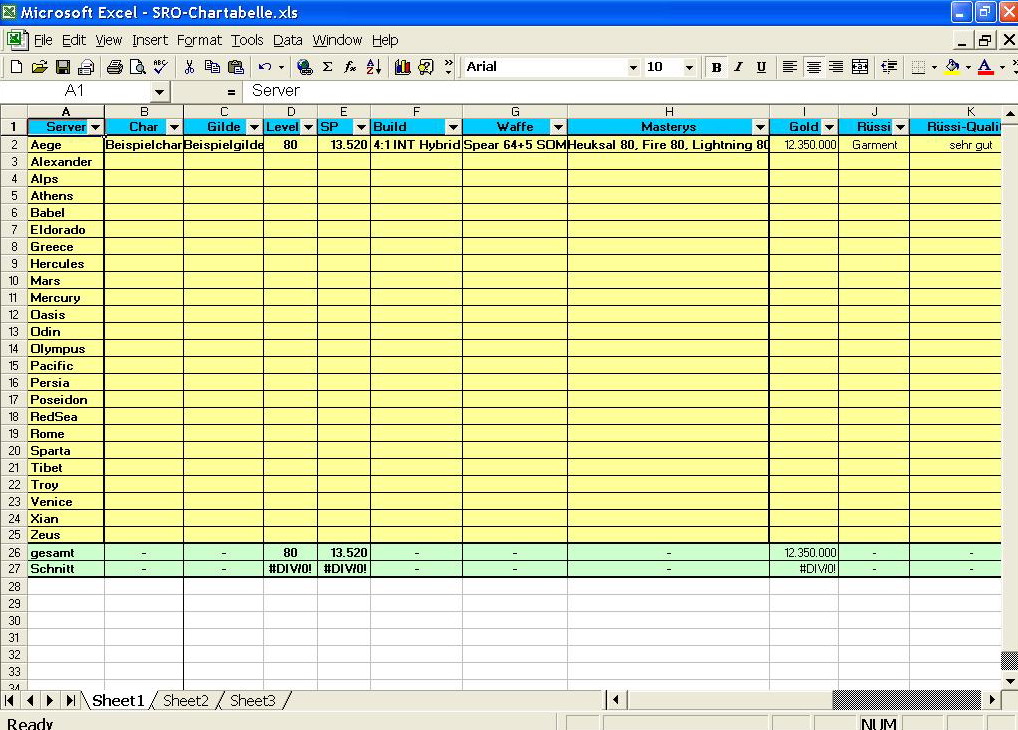Click the Cut scissors icon
Image resolution: width=1018 pixels, height=730 pixels.
[x=188, y=67]
